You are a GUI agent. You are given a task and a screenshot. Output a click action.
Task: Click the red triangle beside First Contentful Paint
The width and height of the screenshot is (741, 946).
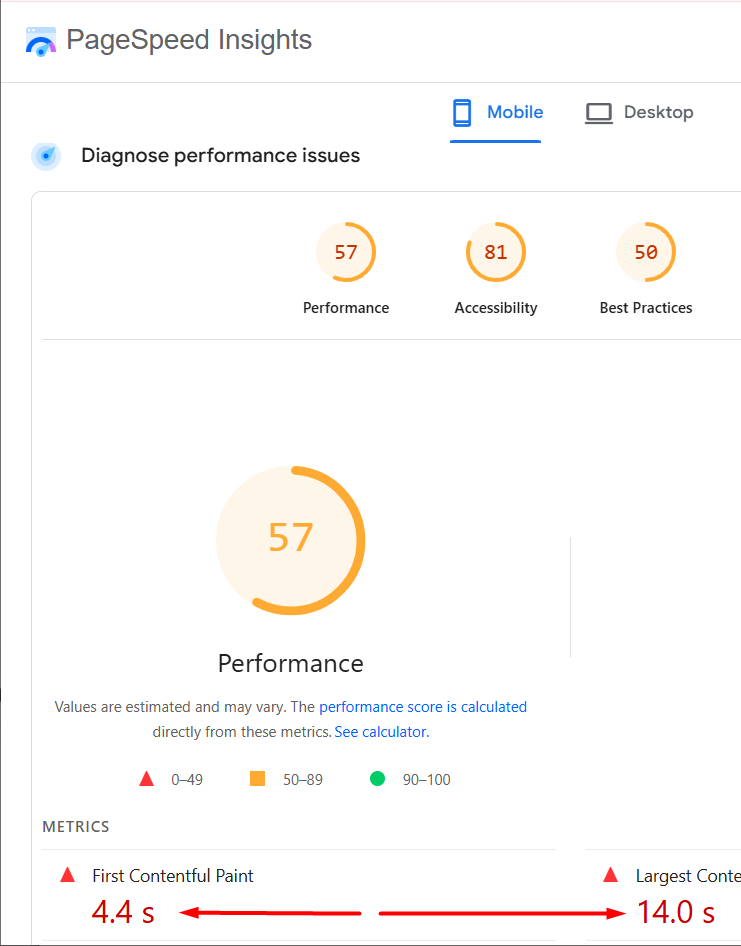coord(67,874)
